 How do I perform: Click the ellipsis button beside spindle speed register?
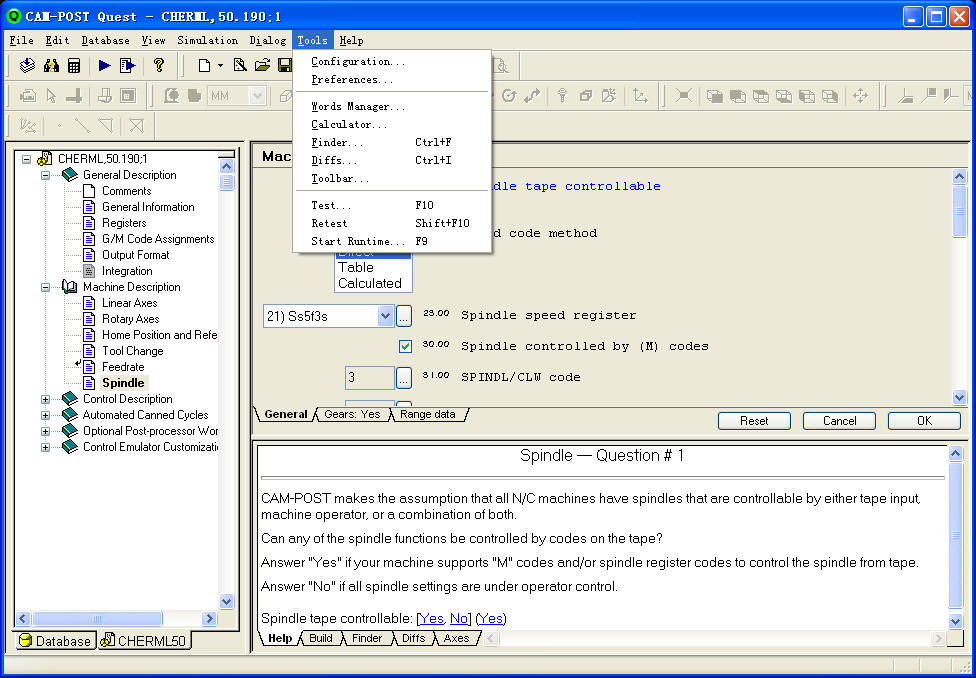403,316
